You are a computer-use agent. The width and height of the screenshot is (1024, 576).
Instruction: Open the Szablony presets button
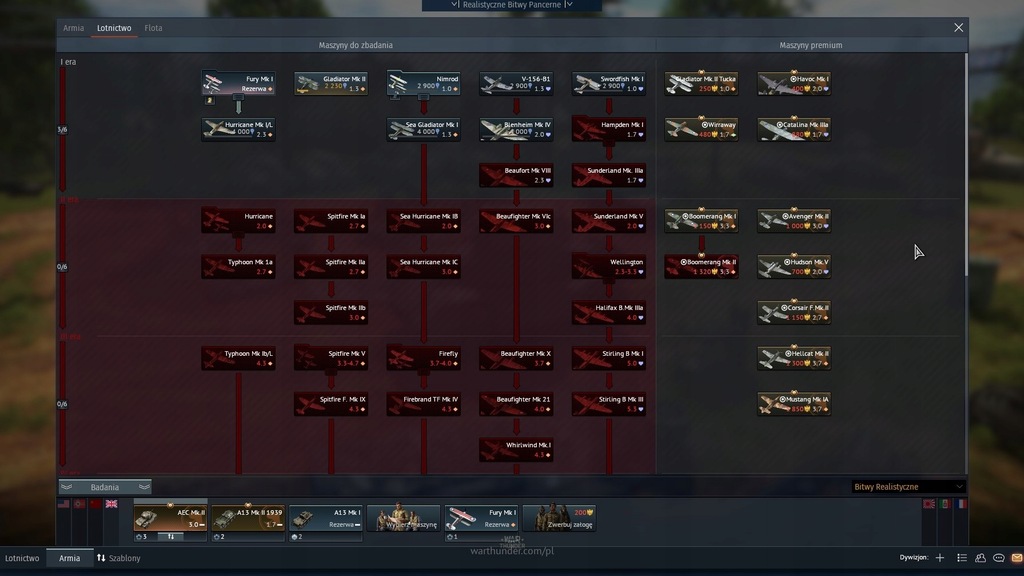pyautogui.click(x=119, y=558)
